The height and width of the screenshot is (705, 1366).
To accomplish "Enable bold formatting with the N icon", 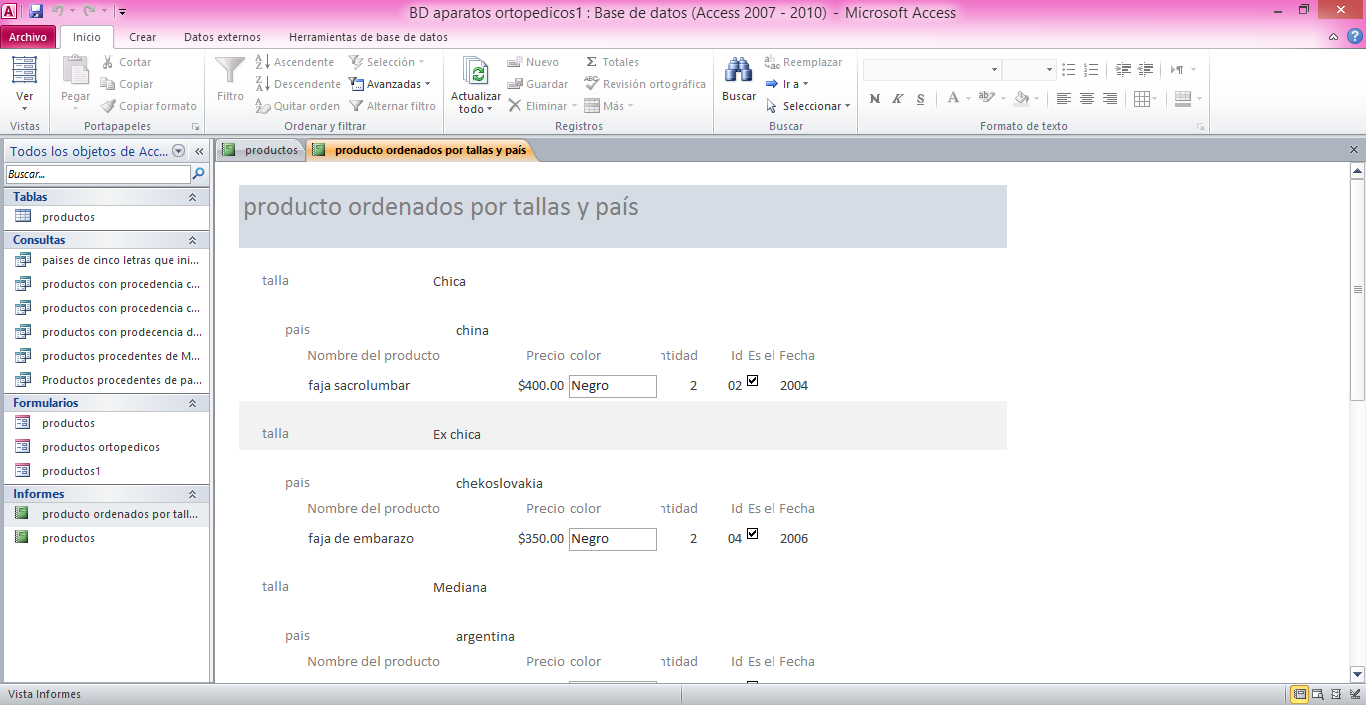I will pyautogui.click(x=874, y=99).
